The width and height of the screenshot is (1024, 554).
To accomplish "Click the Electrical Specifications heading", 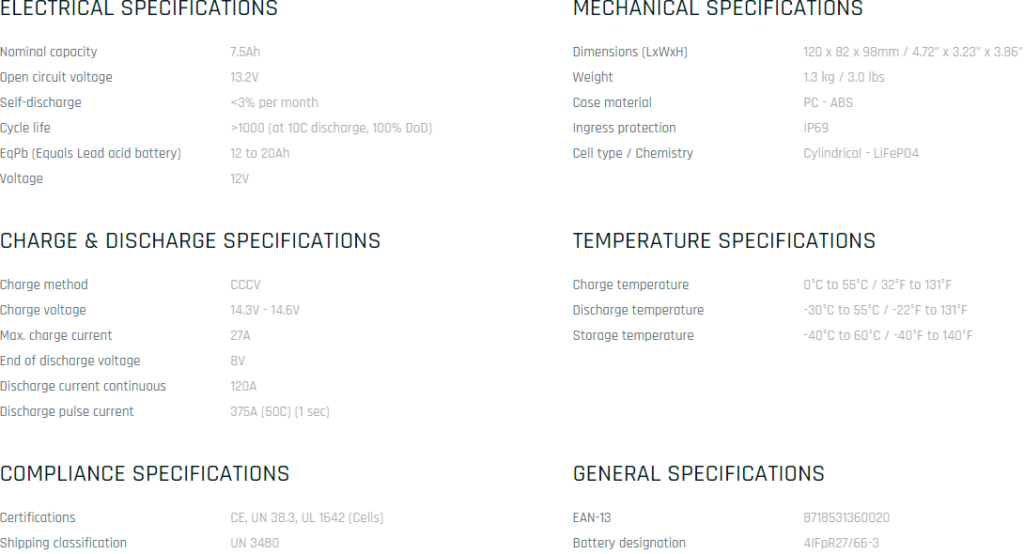I will tap(139, 9).
